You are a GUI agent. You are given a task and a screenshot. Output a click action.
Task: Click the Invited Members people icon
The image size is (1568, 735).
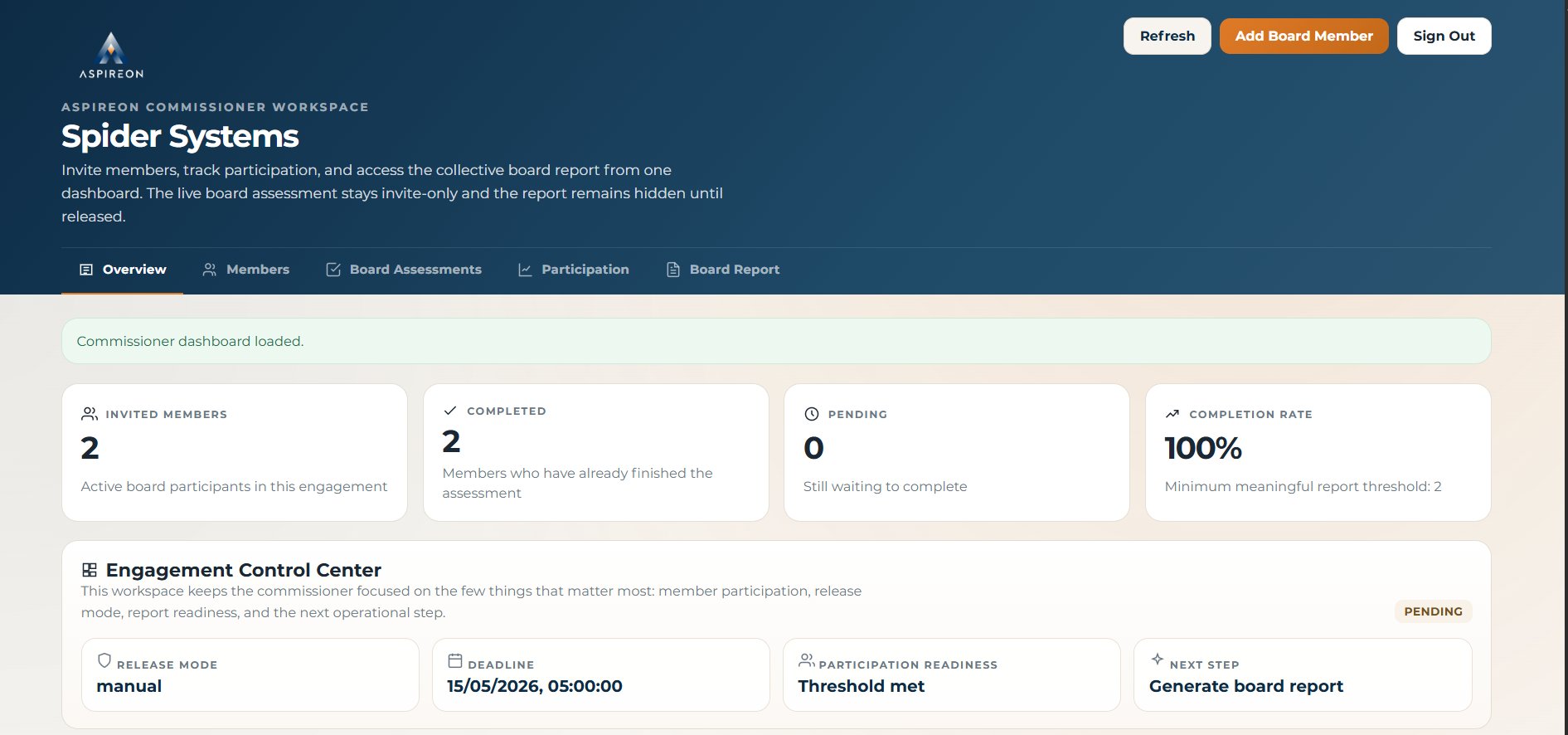click(90, 413)
